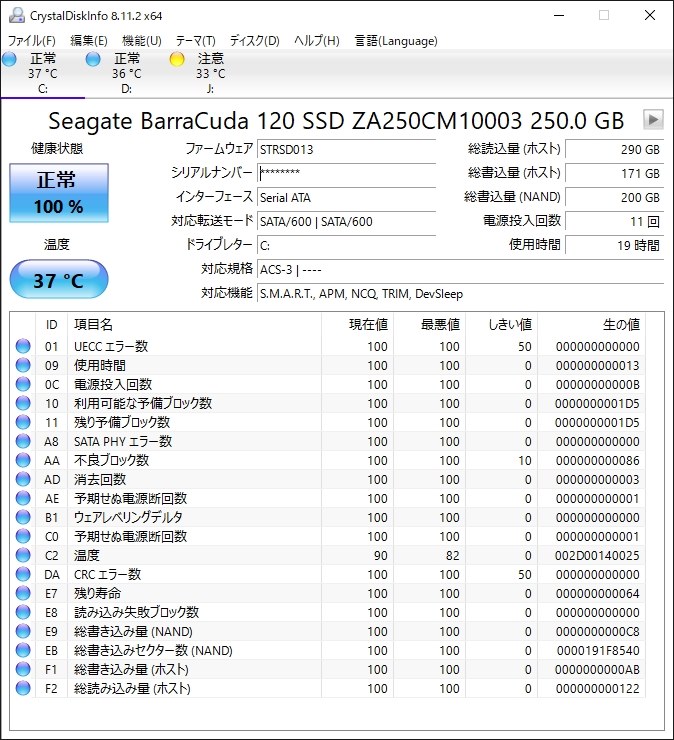Click the blue status orb for D:

click(x=93, y=59)
